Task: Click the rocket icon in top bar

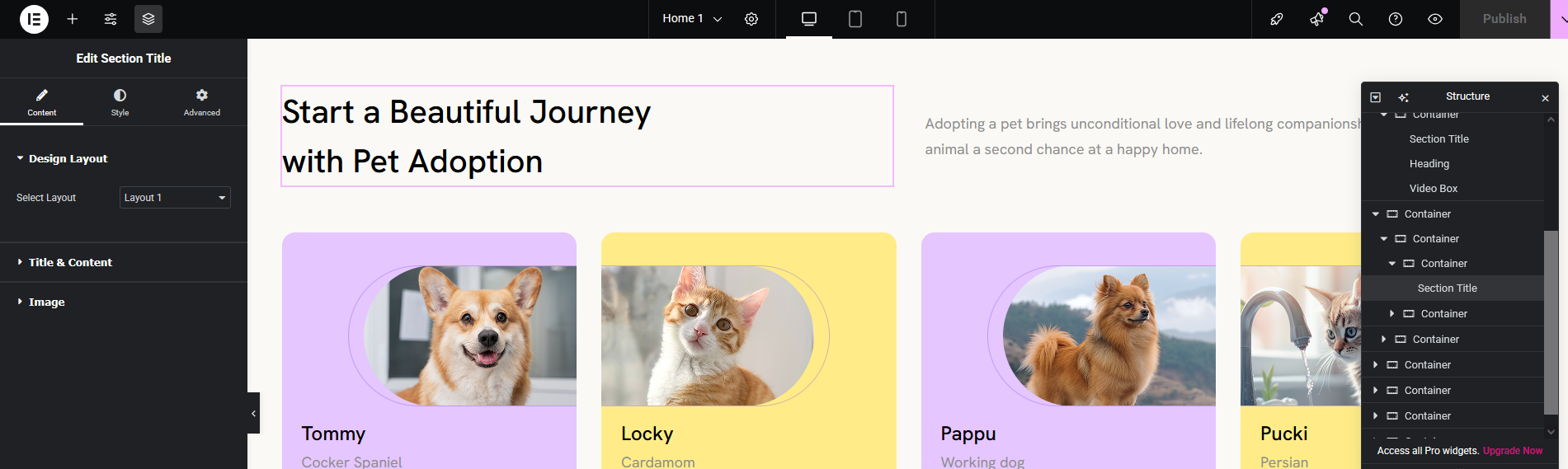Action: pyautogui.click(x=1277, y=19)
